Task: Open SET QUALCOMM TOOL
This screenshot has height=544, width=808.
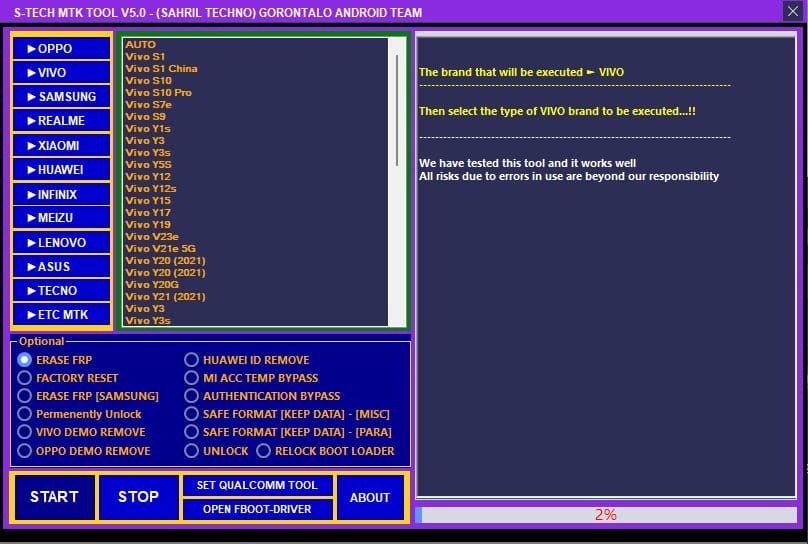Action: pyautogui.click(x=257, y=485)
